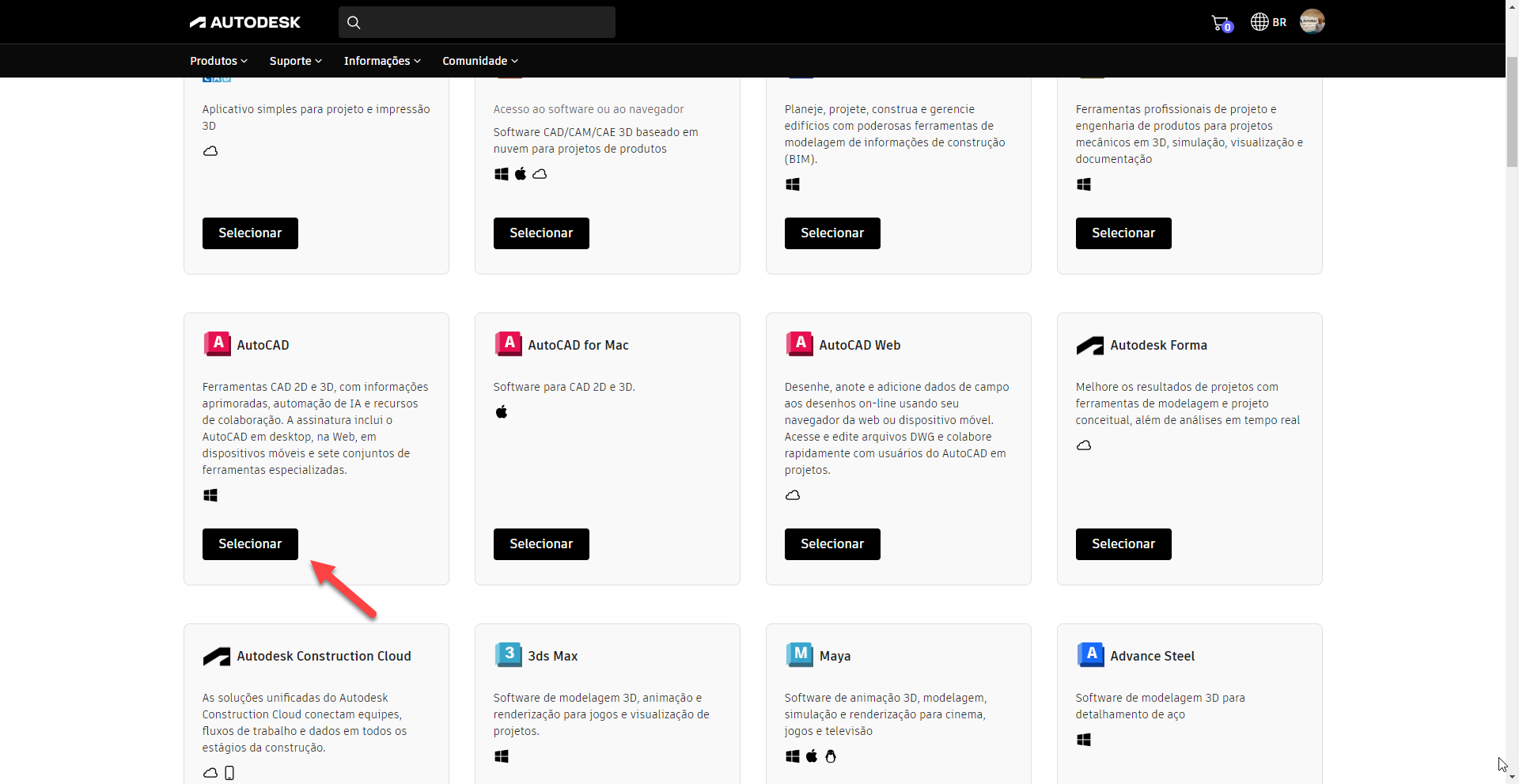Click the 'AutoCAD Web' title text
This screenshot has width=1519, height=784.
click(860, 345)
